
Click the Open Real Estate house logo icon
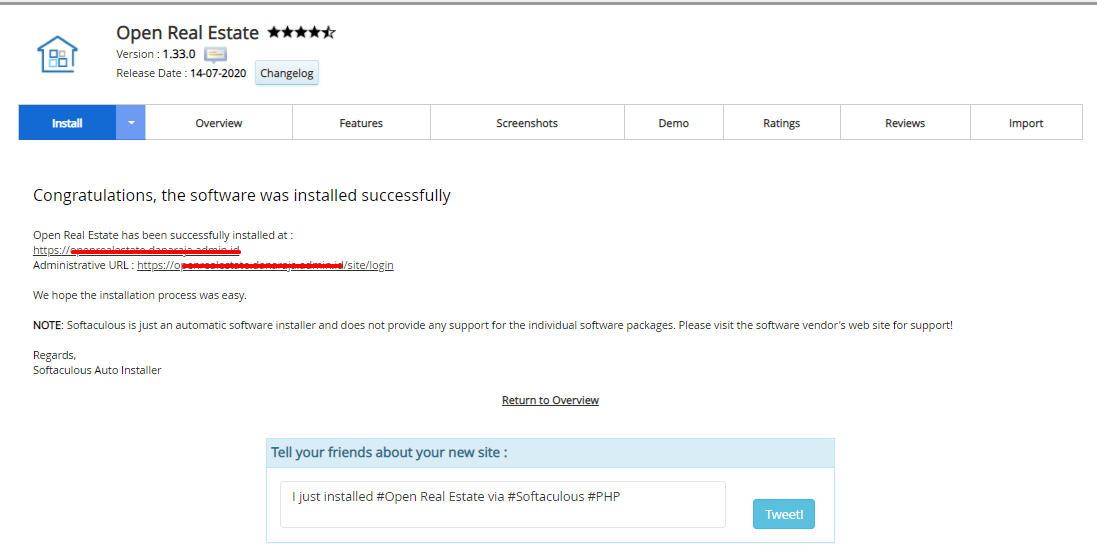point(57,55)
